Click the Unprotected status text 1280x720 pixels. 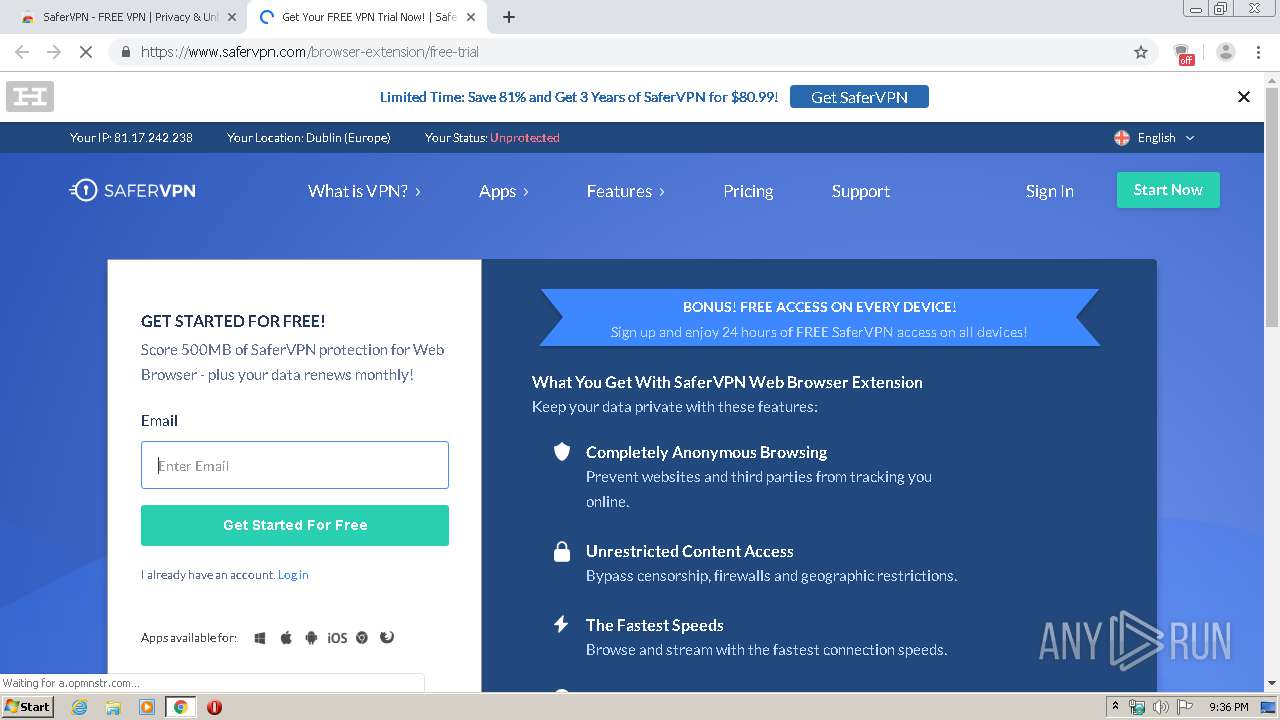[x=525, y=138]
